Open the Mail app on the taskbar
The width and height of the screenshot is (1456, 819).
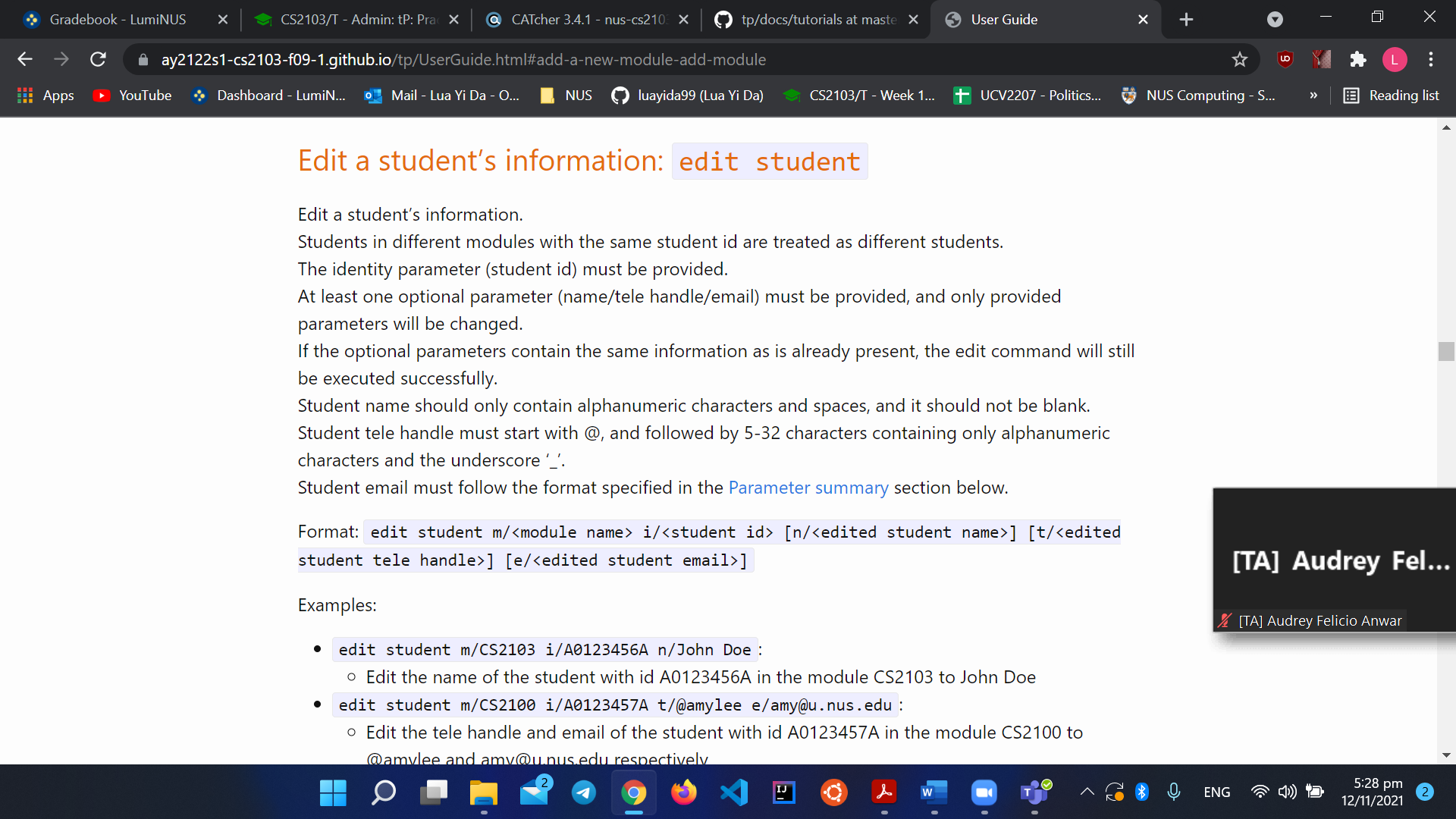click(x=534, y=792)
